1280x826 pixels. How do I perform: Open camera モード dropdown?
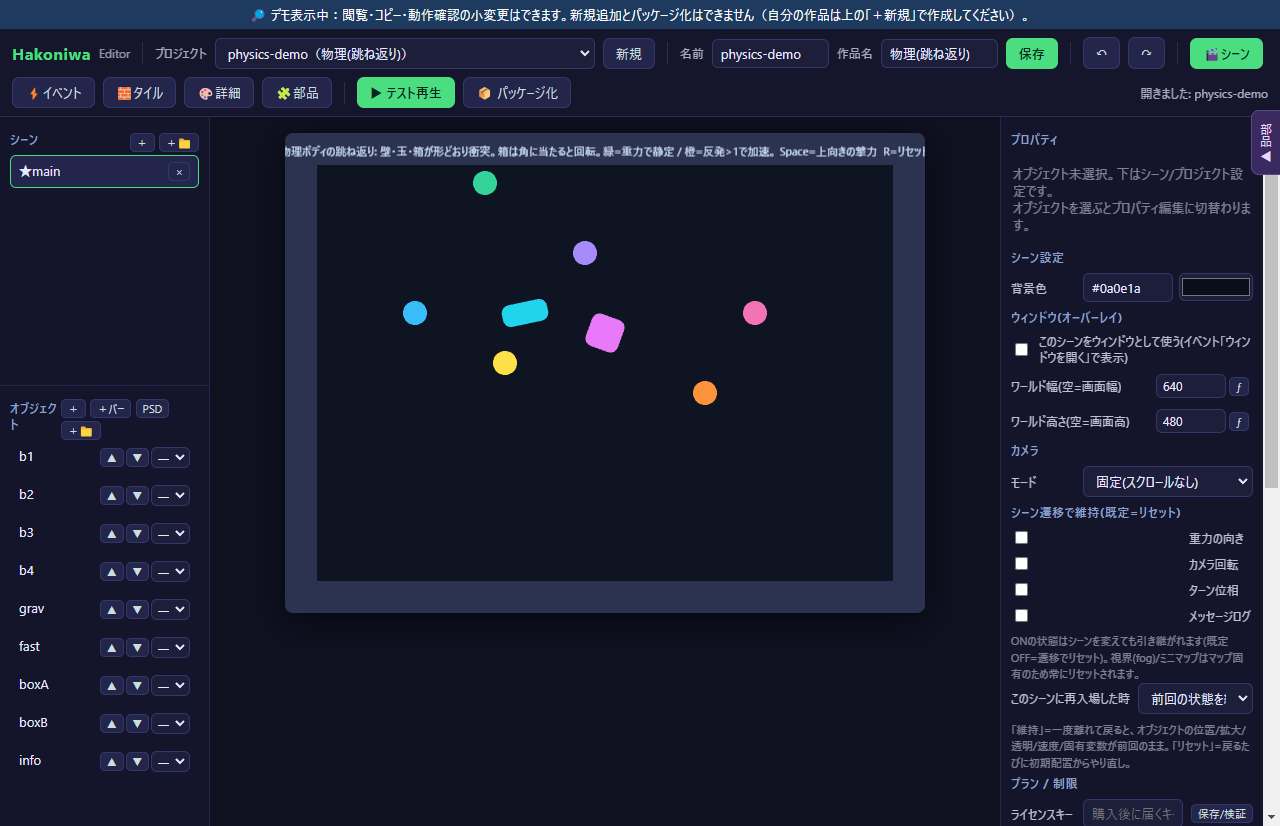click(1168, 482)
